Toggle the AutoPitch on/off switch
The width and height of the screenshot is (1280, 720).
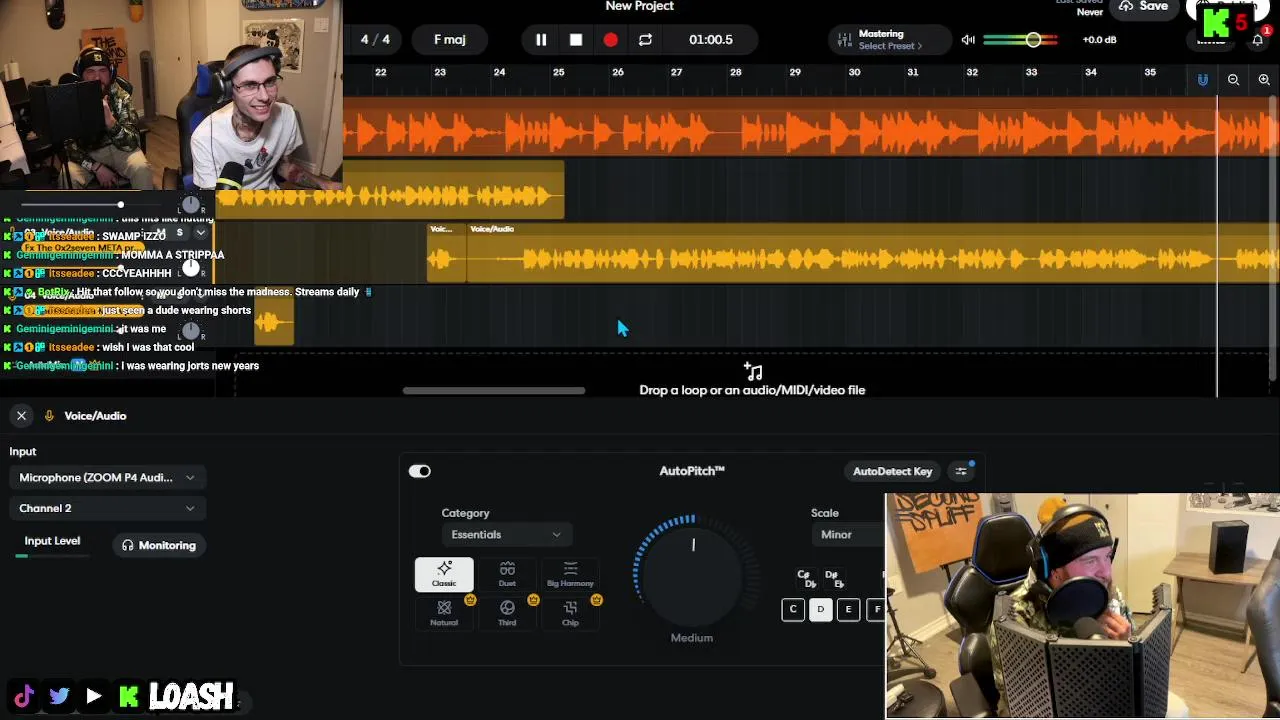point(419,471)
